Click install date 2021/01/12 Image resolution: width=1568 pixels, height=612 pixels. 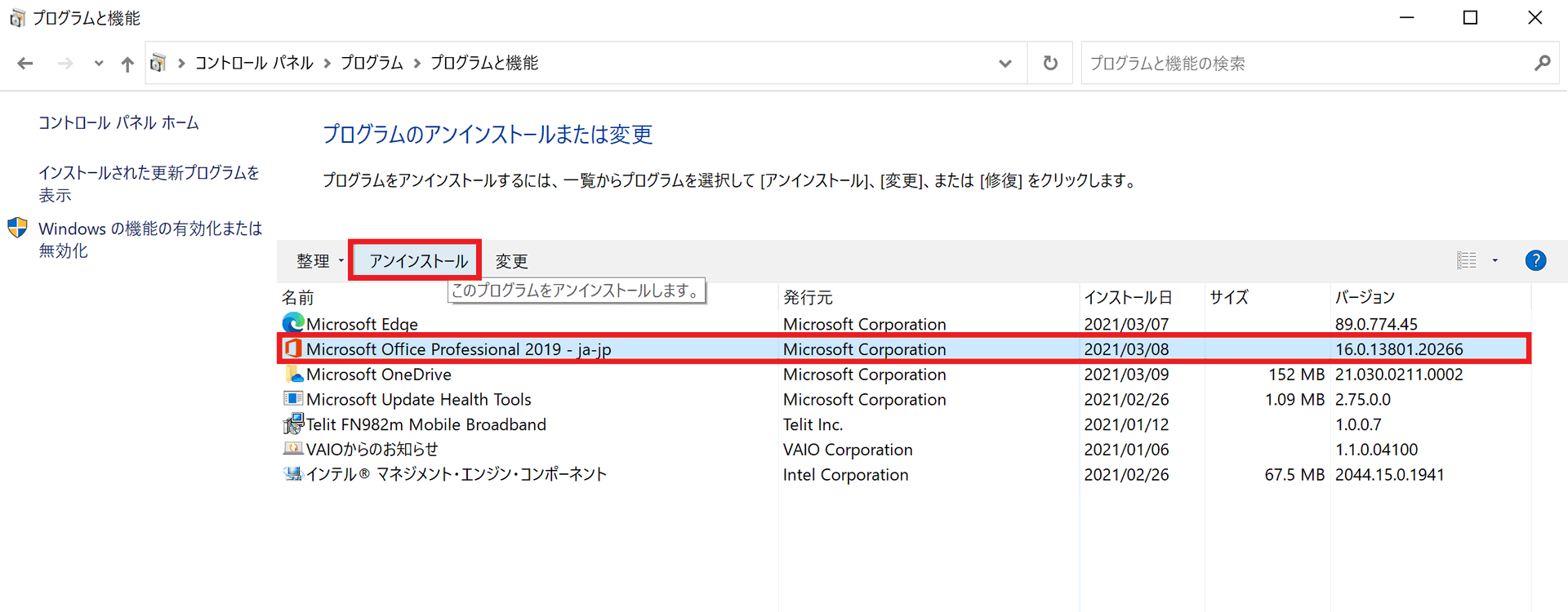[x=1126, y=424]
